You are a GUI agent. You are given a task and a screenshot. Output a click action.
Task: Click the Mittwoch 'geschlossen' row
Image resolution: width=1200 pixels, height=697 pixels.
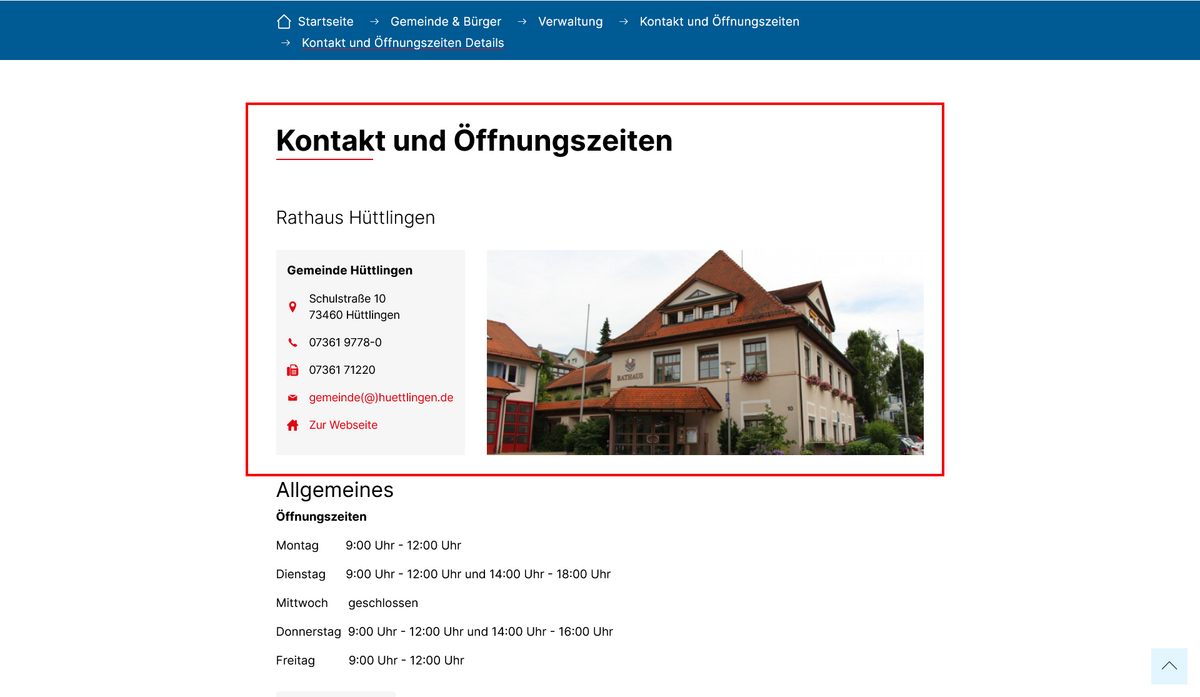(347, 603)
